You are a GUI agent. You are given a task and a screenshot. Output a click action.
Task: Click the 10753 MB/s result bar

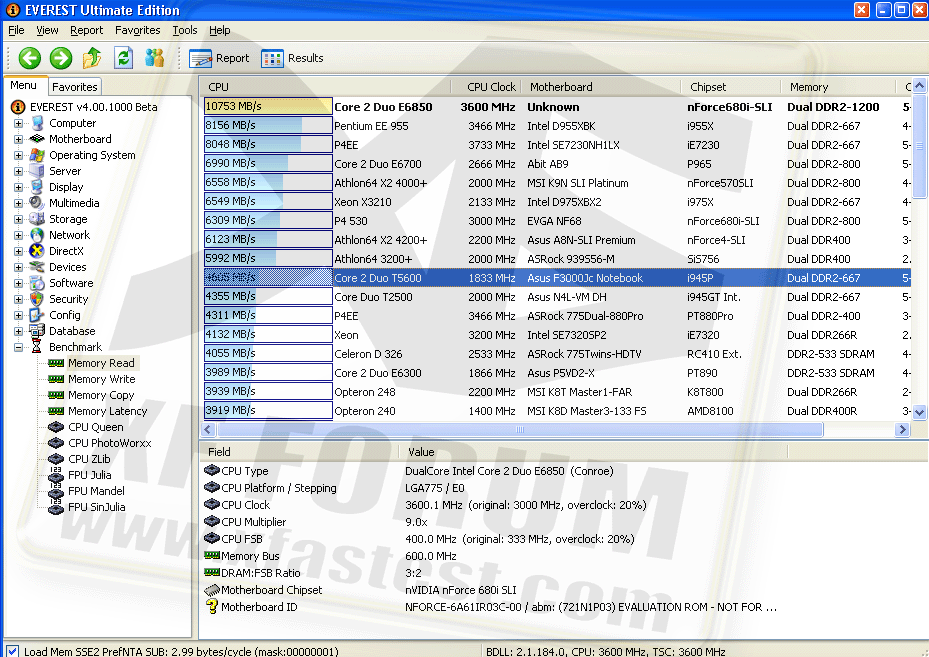268,106
